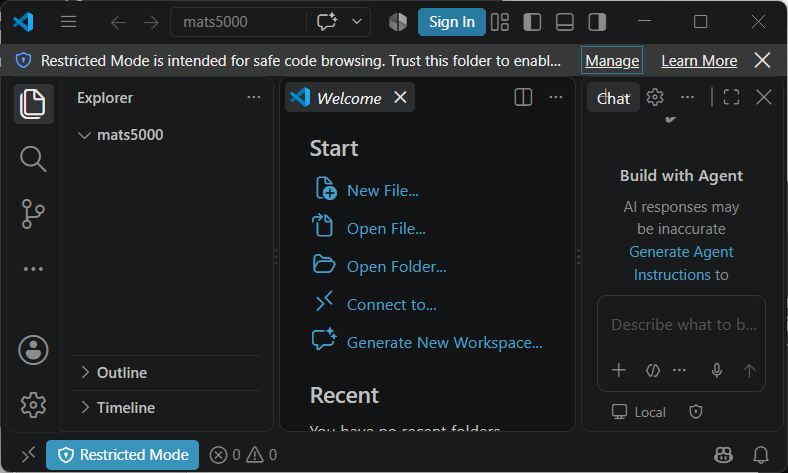The width and height of the screenshot is (788, 473).
Task: Open the Manage gear in activity bar
Action: (33, 405)
